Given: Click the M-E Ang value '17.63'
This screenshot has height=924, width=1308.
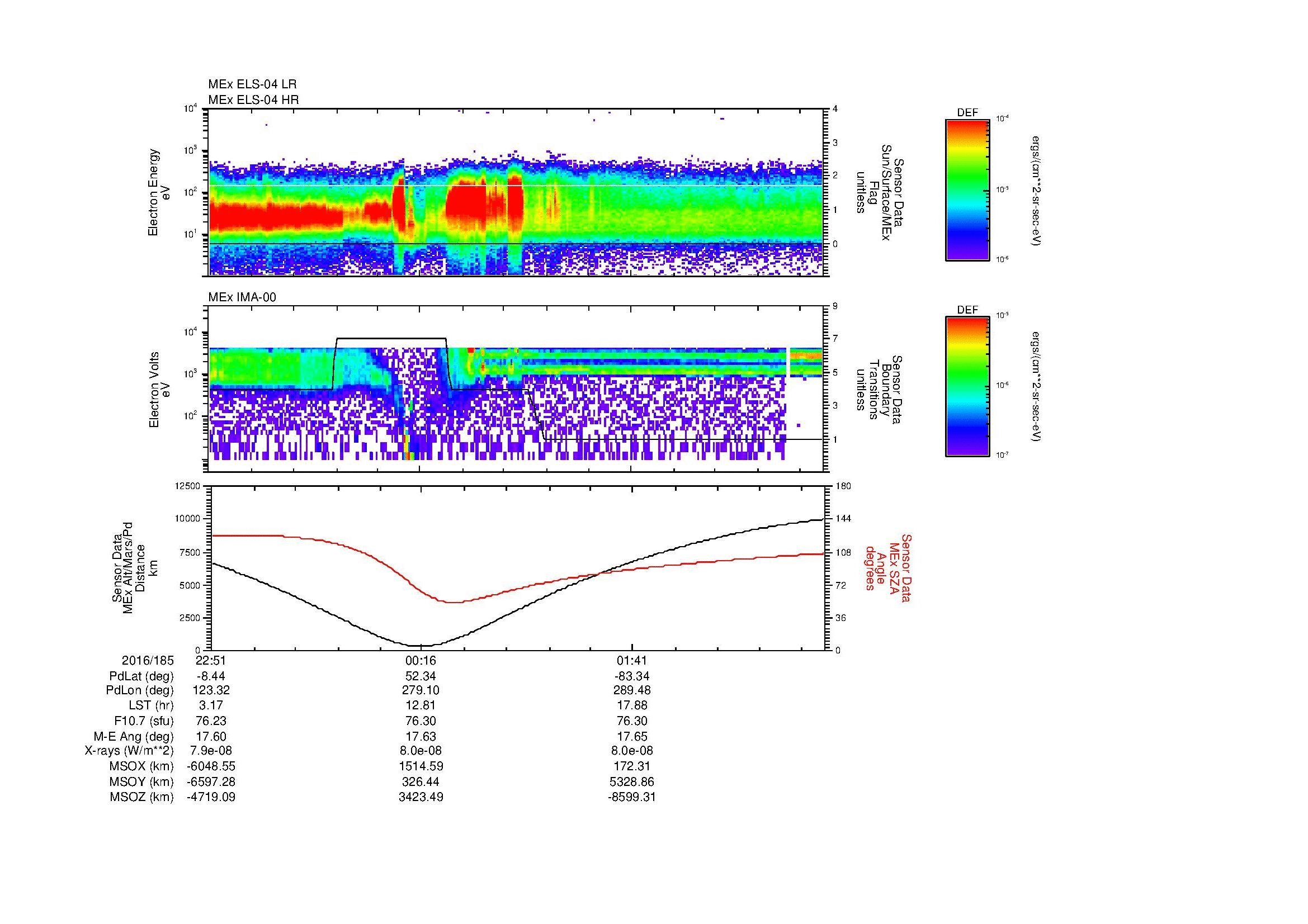Looking at the screenshot, I should (421, 736).
